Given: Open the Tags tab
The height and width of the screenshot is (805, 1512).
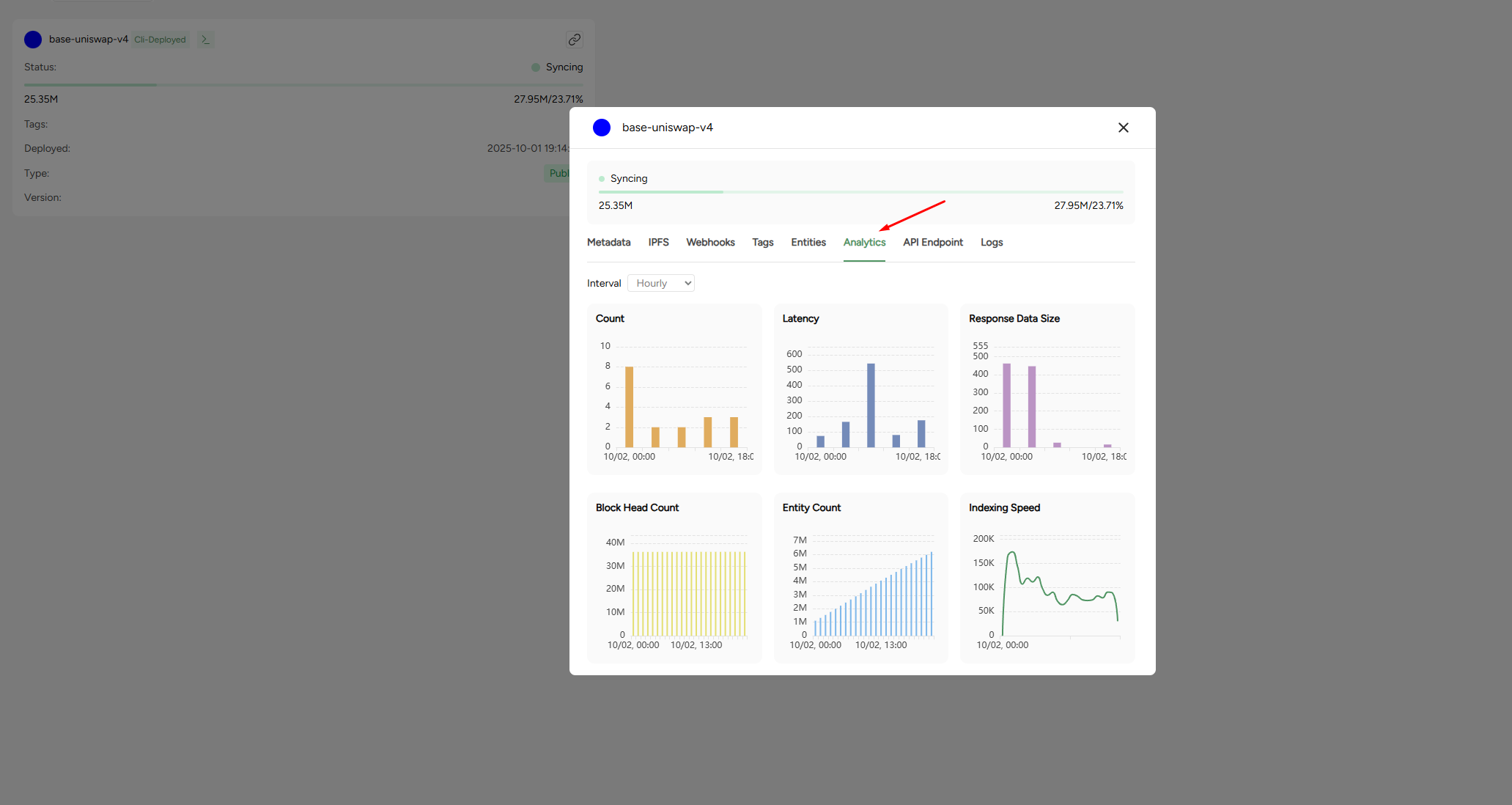Looking at the screenshot, I should click(x=762, y=243).
